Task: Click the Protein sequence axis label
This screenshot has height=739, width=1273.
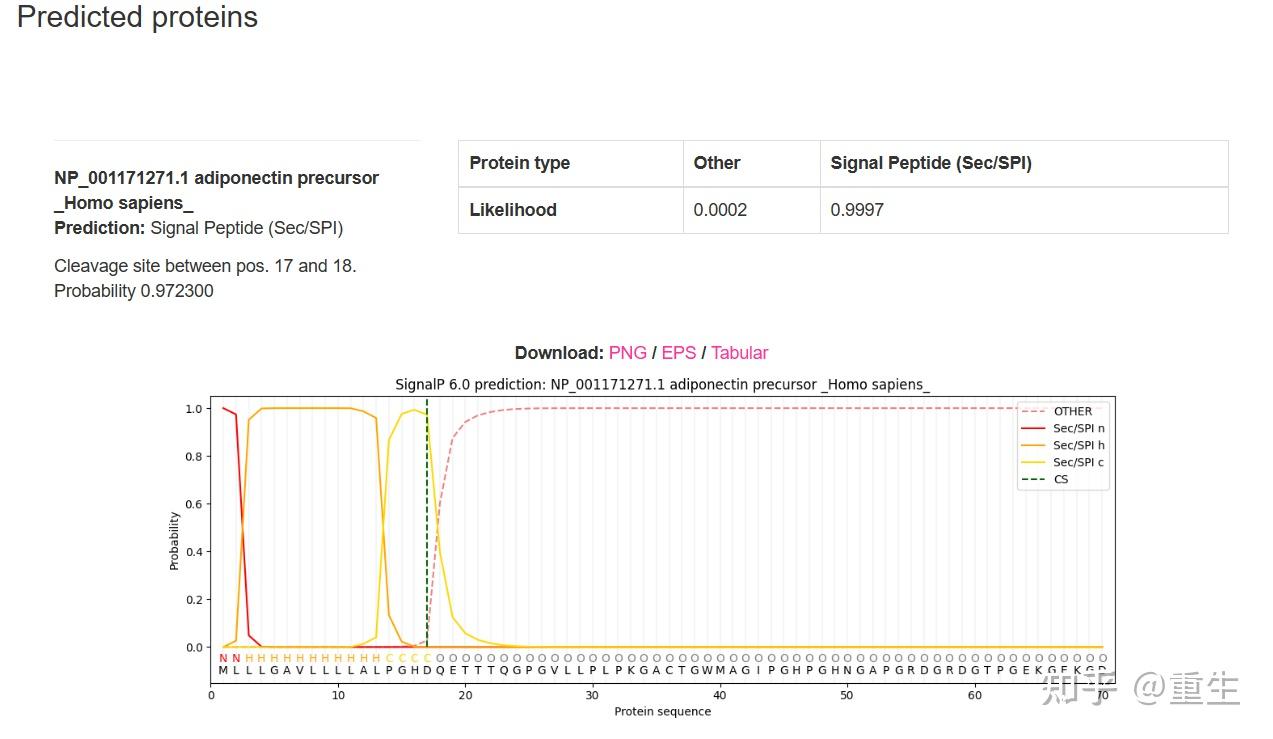Action: [662, 712]
